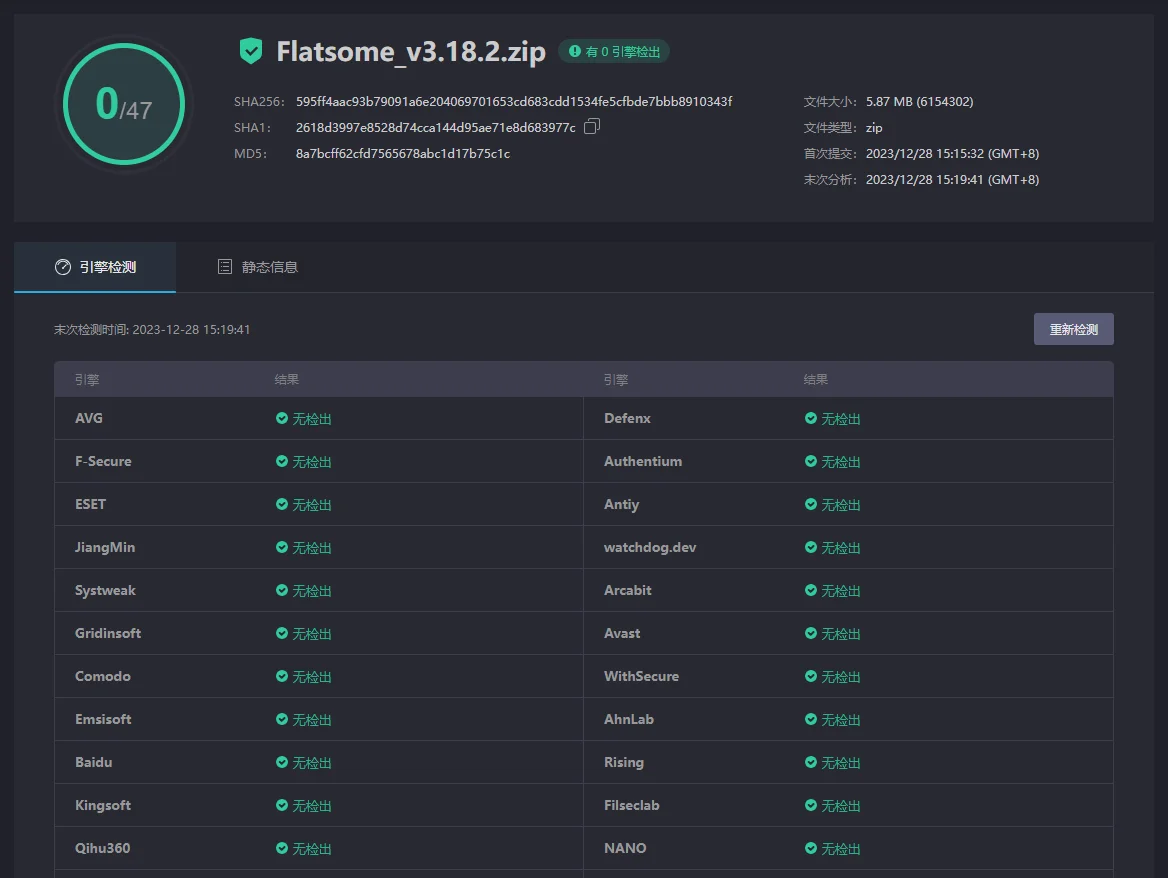
Task: Click the ESET engine name
Action: (x=90, y=504)
